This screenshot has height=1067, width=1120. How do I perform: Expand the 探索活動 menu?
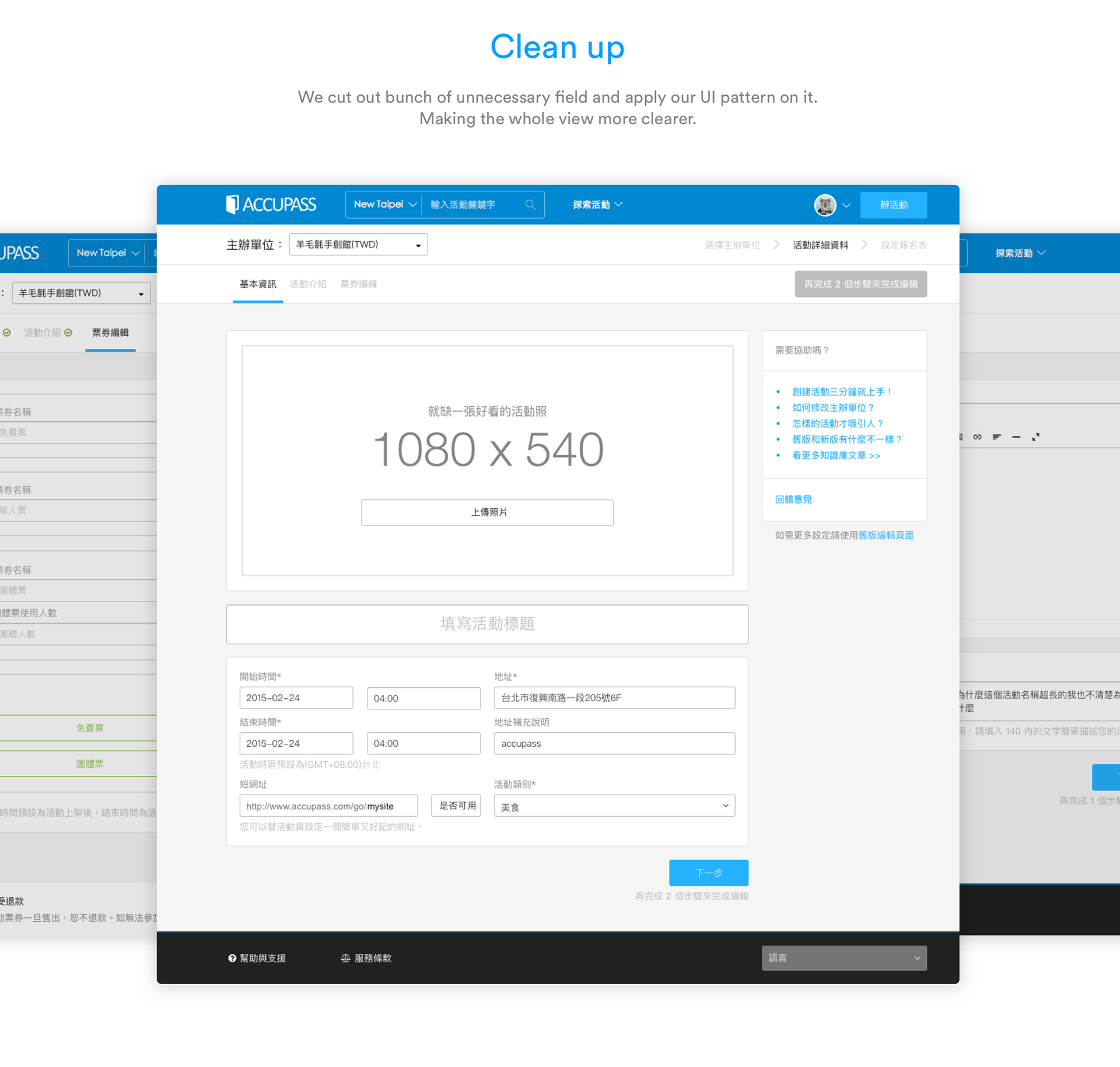click(x=597, y=205)
